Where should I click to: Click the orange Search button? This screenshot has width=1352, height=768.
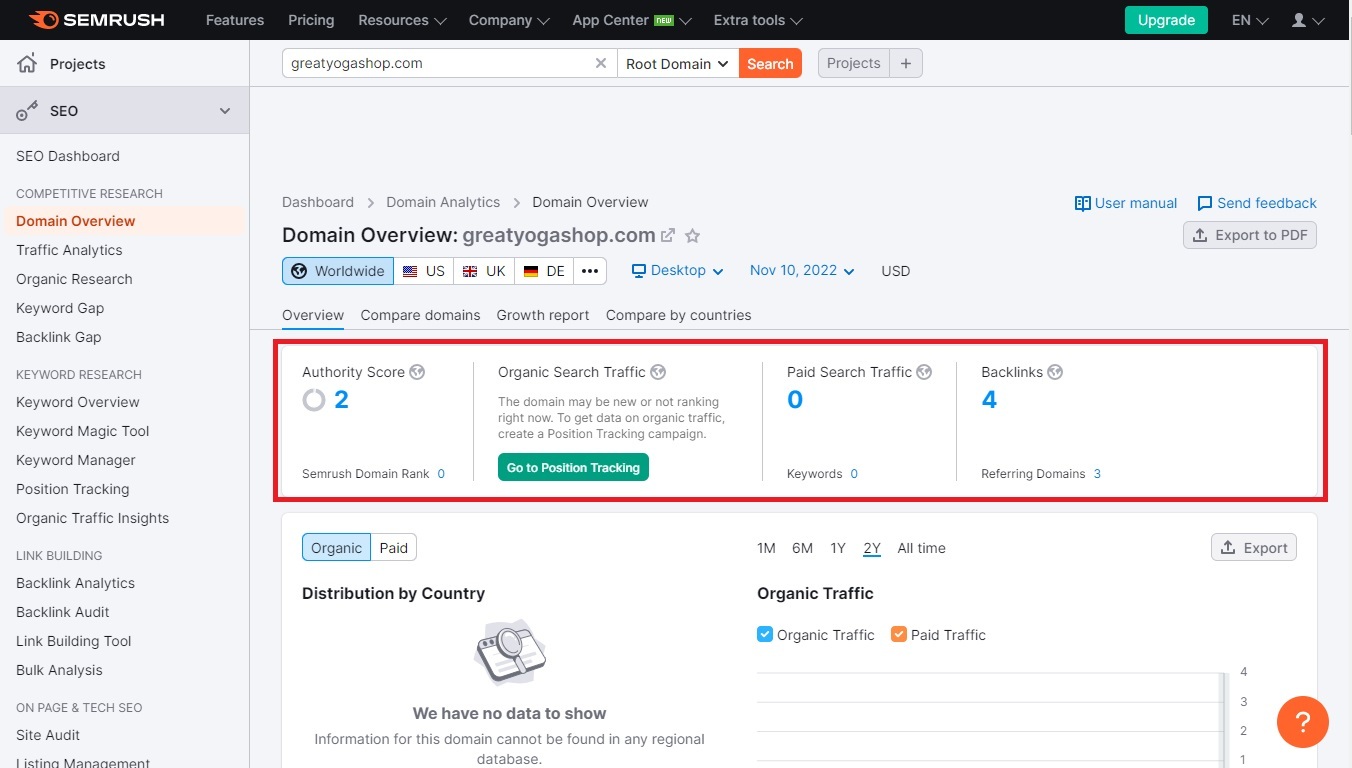tap(770, 63)
